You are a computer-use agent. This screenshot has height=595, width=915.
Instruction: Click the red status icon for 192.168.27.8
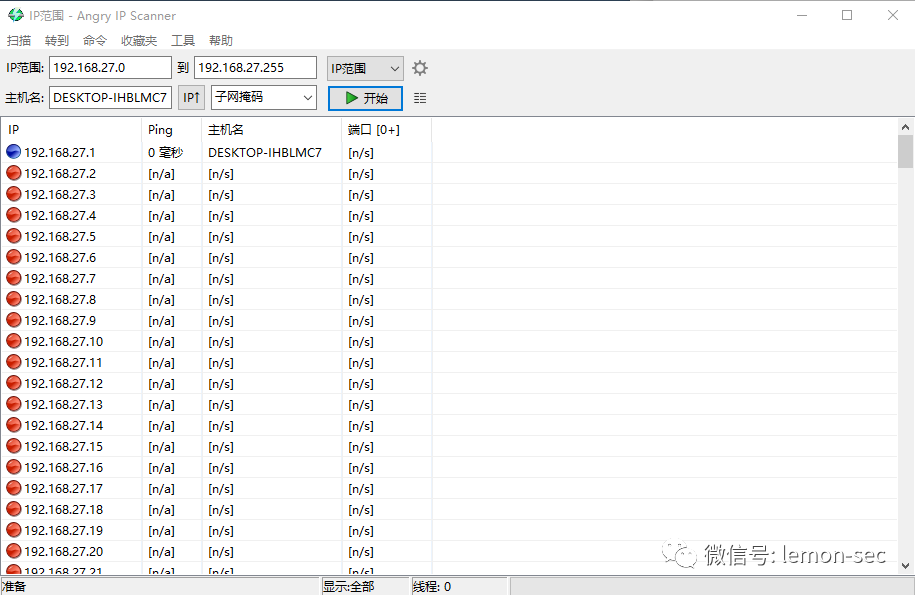[x=13, y=299]
